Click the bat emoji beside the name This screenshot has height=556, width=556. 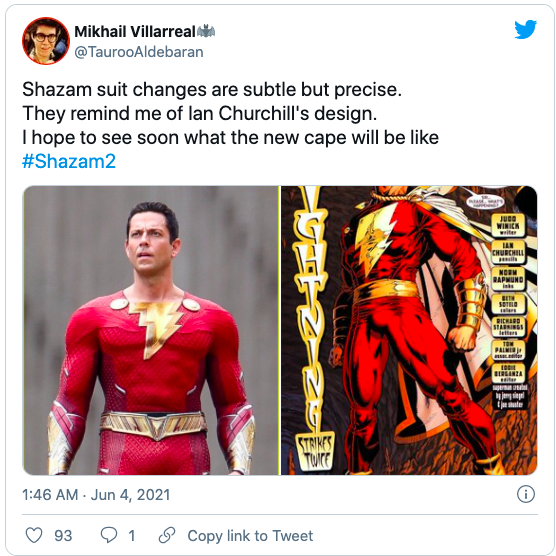point(206,32)
